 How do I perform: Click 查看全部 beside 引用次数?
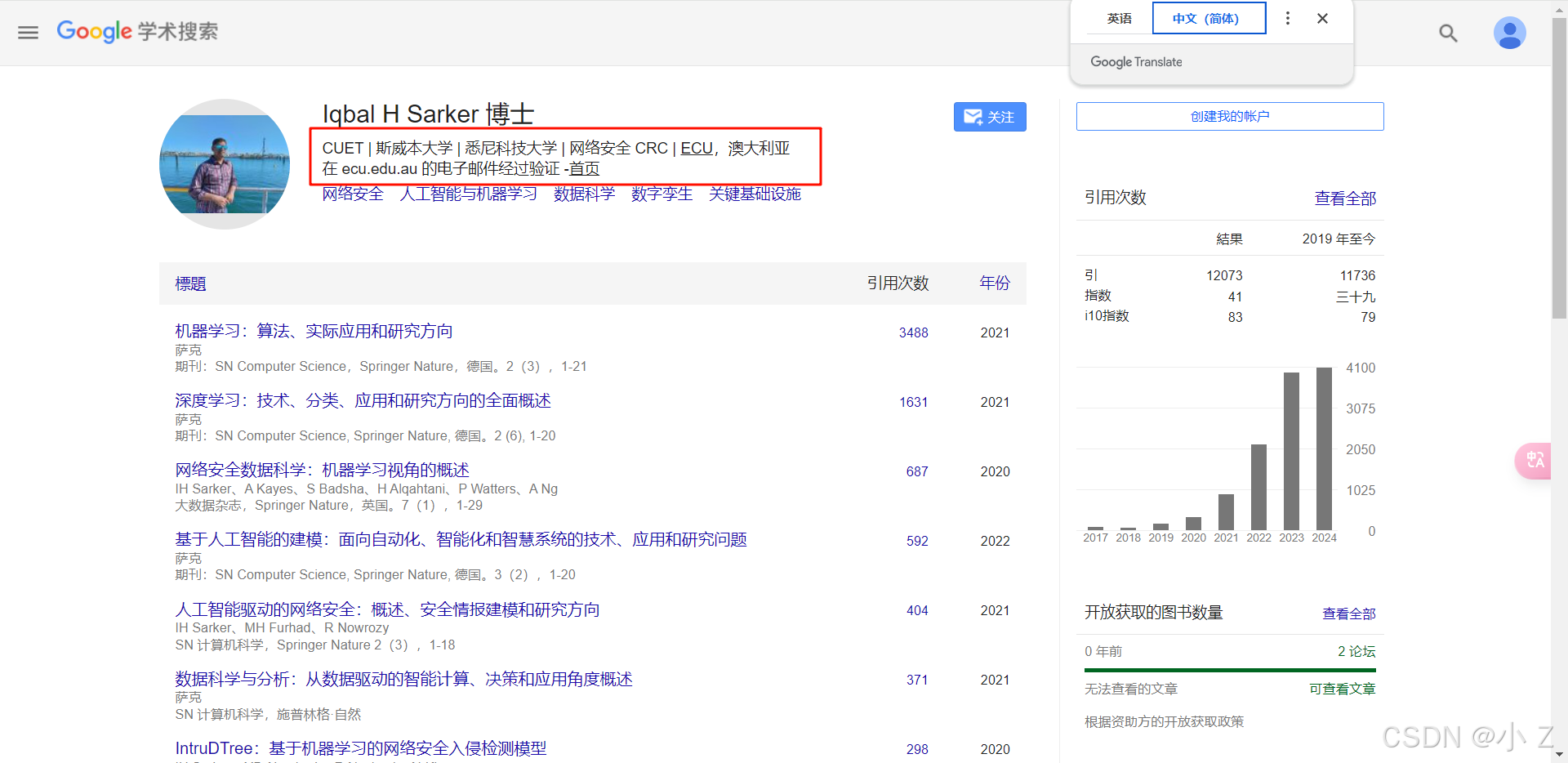tap(1345, 199)
